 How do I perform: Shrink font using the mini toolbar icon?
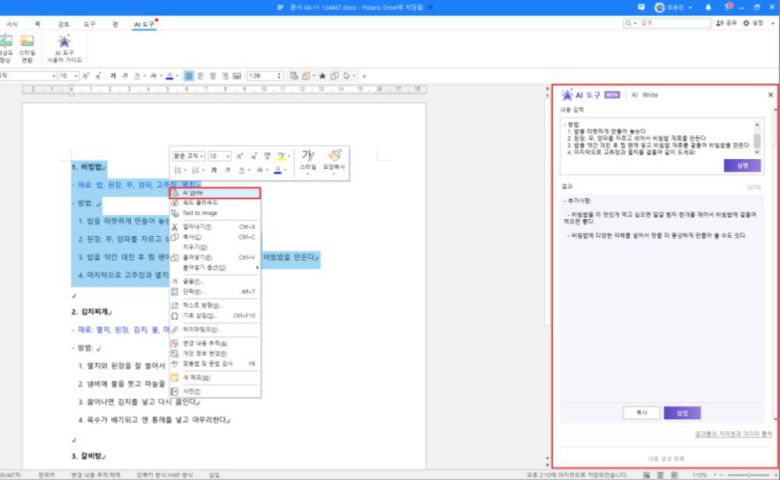tap(253, 156)
